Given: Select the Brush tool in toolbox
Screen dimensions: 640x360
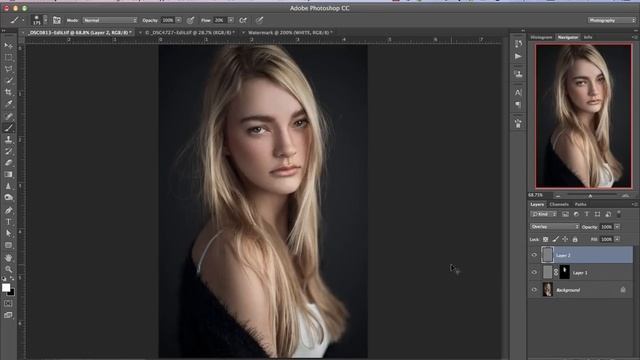Looking at the screenshot, I should [8, 128].
